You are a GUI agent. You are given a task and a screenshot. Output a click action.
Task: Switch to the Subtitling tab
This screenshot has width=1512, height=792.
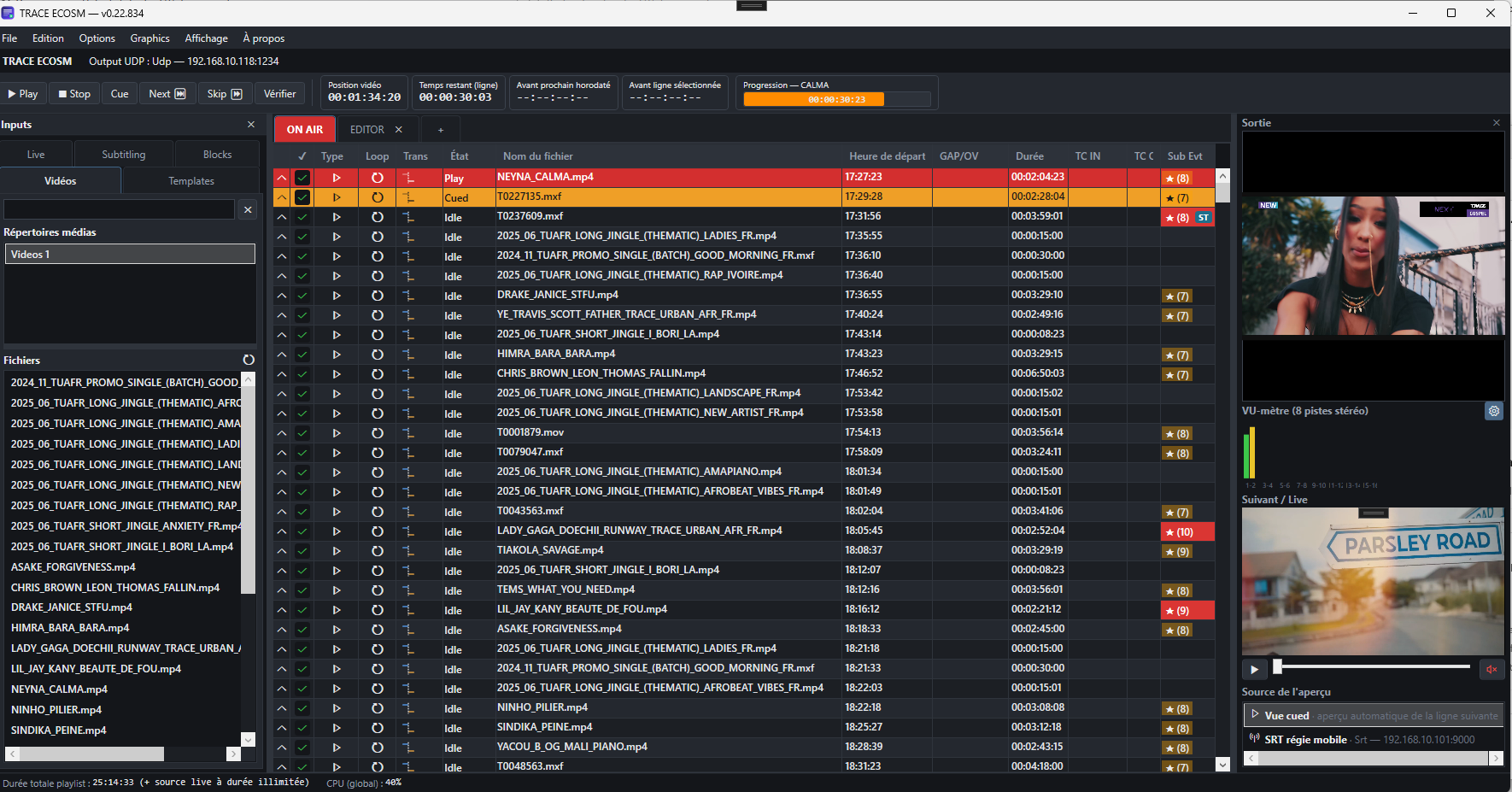(x=124, y=155)
